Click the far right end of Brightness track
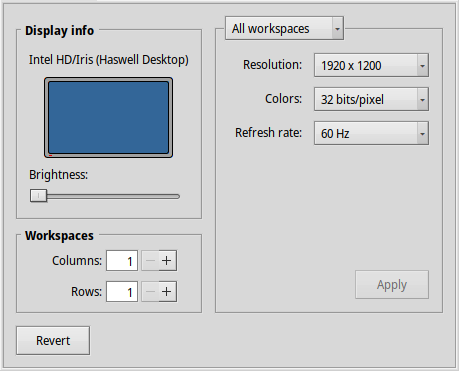The image size is (459, 371). click(x=178, y=196)
